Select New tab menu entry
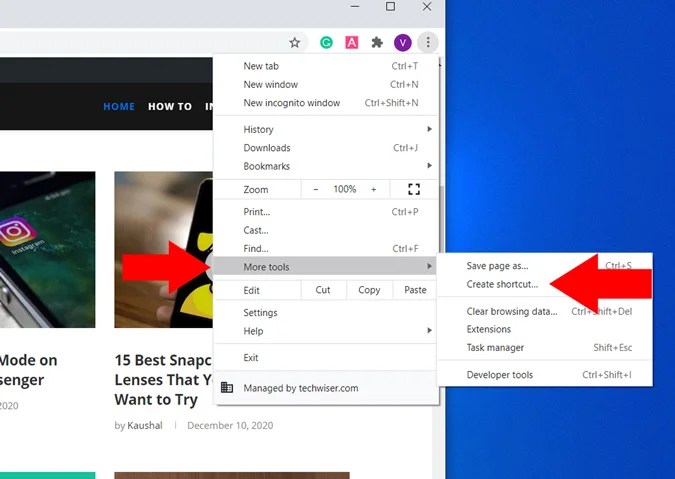The width and height of the screenshot is (675, 479). pyautogui.click(x=326, y=66)
